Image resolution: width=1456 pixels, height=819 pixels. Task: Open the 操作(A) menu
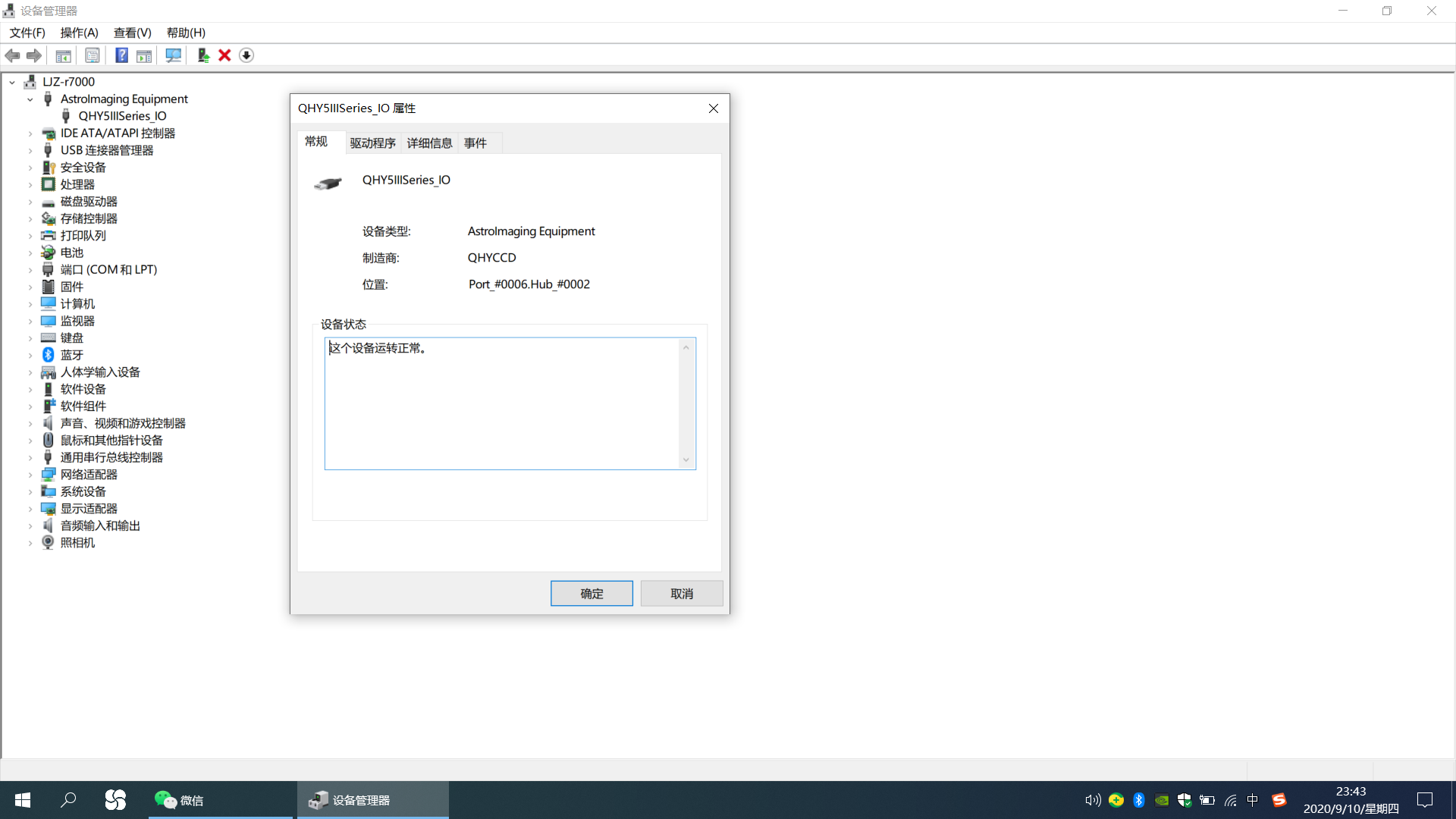[x=80, y=33]
